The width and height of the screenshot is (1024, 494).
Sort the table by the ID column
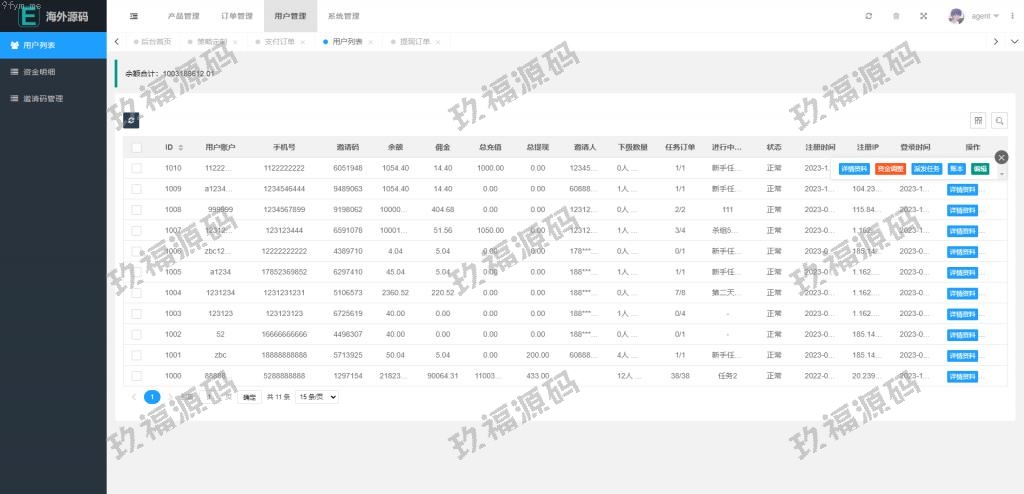[x=180, y=148]
